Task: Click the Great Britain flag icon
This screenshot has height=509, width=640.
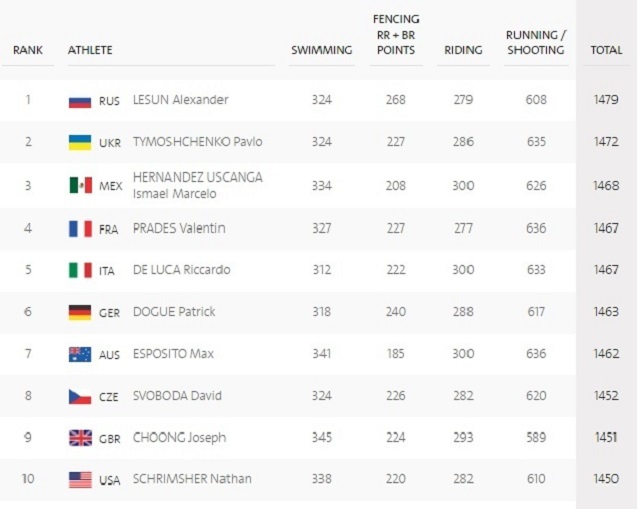Action: coord(80,438)
